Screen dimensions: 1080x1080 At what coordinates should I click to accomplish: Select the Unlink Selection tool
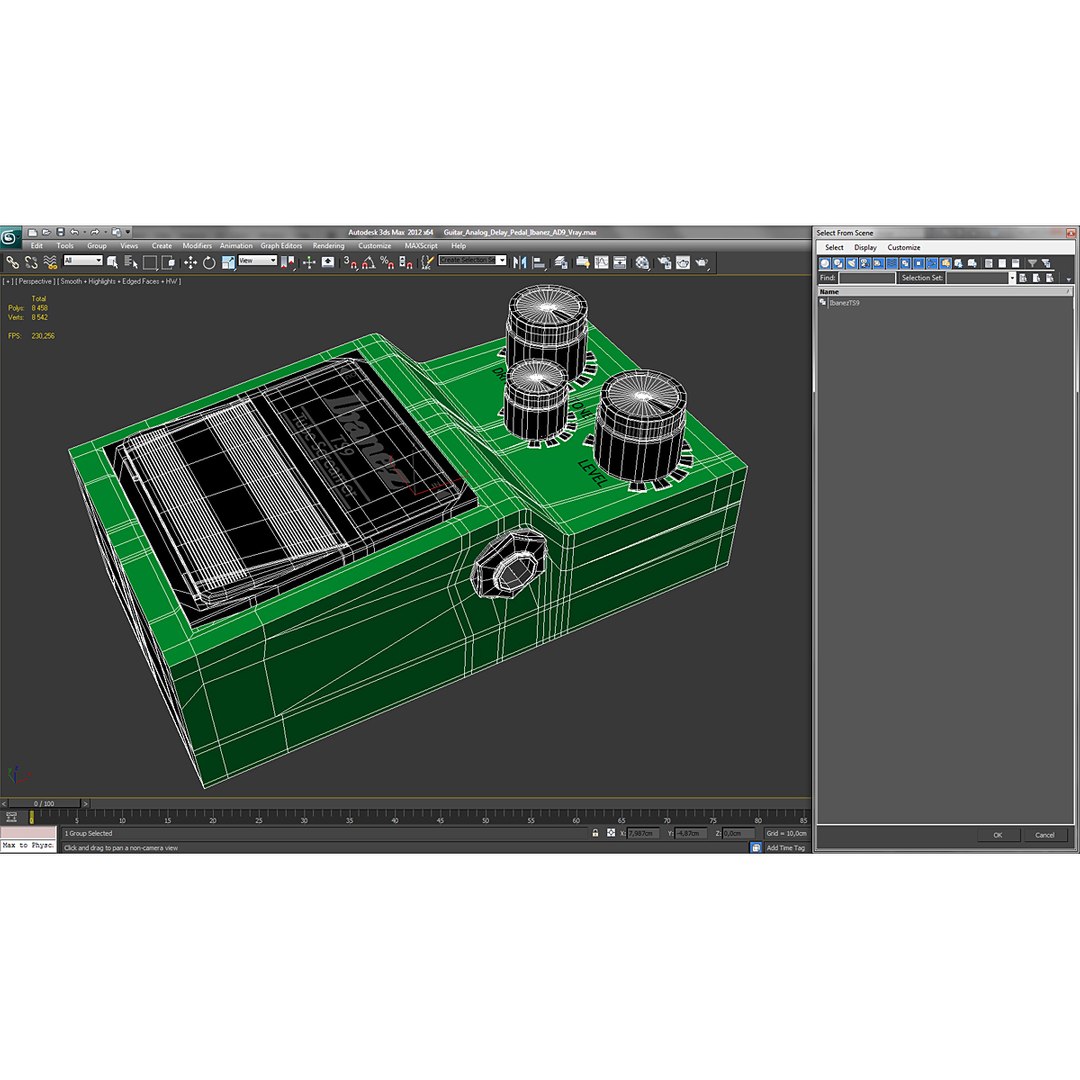tap(31, 262)
